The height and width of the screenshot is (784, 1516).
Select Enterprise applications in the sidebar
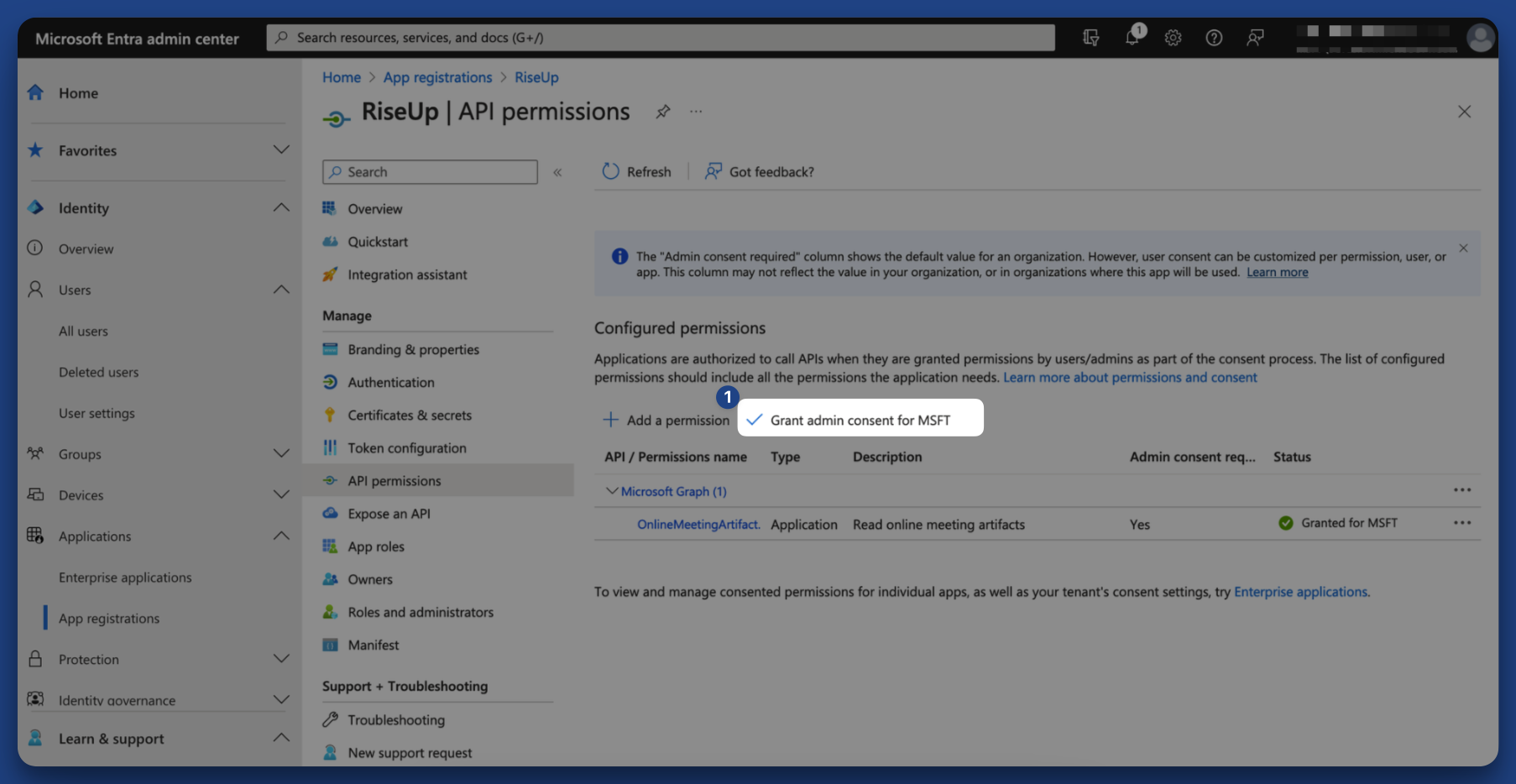click(123, 577)
